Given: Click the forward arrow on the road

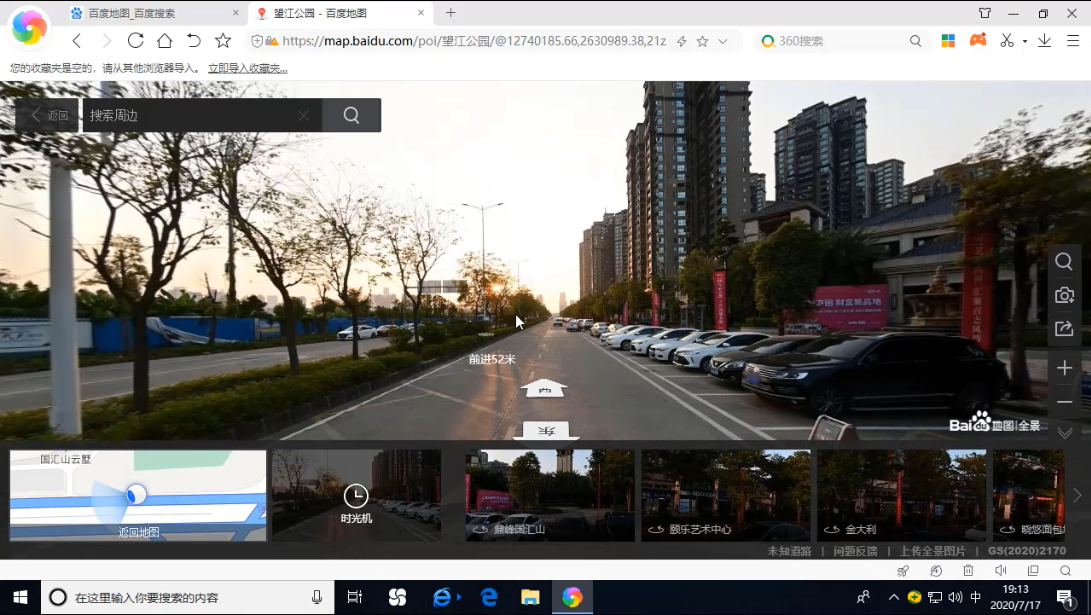Looking at the screenshot, I should [x=544, y=388].
